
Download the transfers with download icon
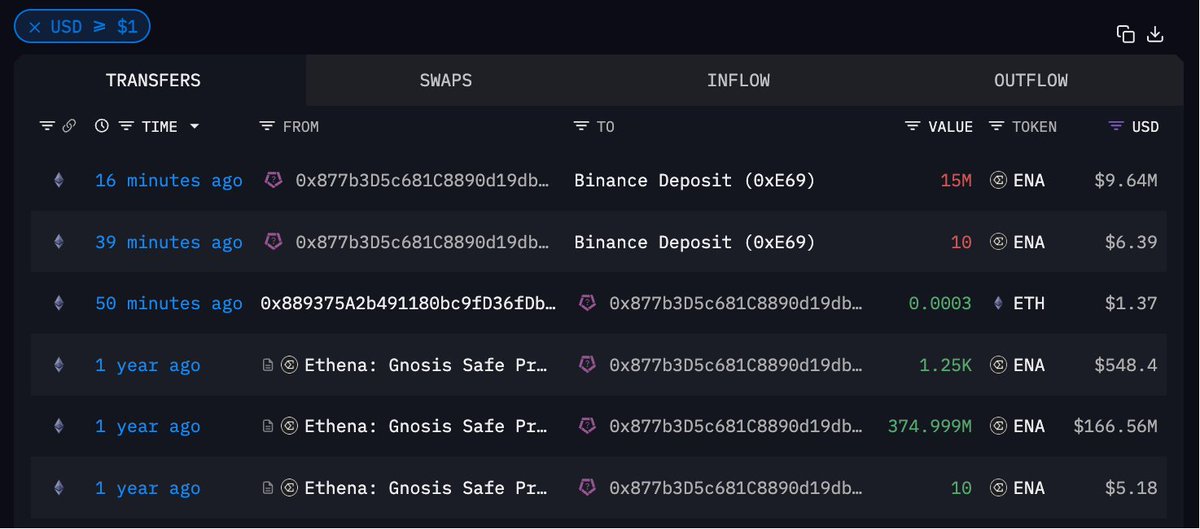tap(1155, 34)
